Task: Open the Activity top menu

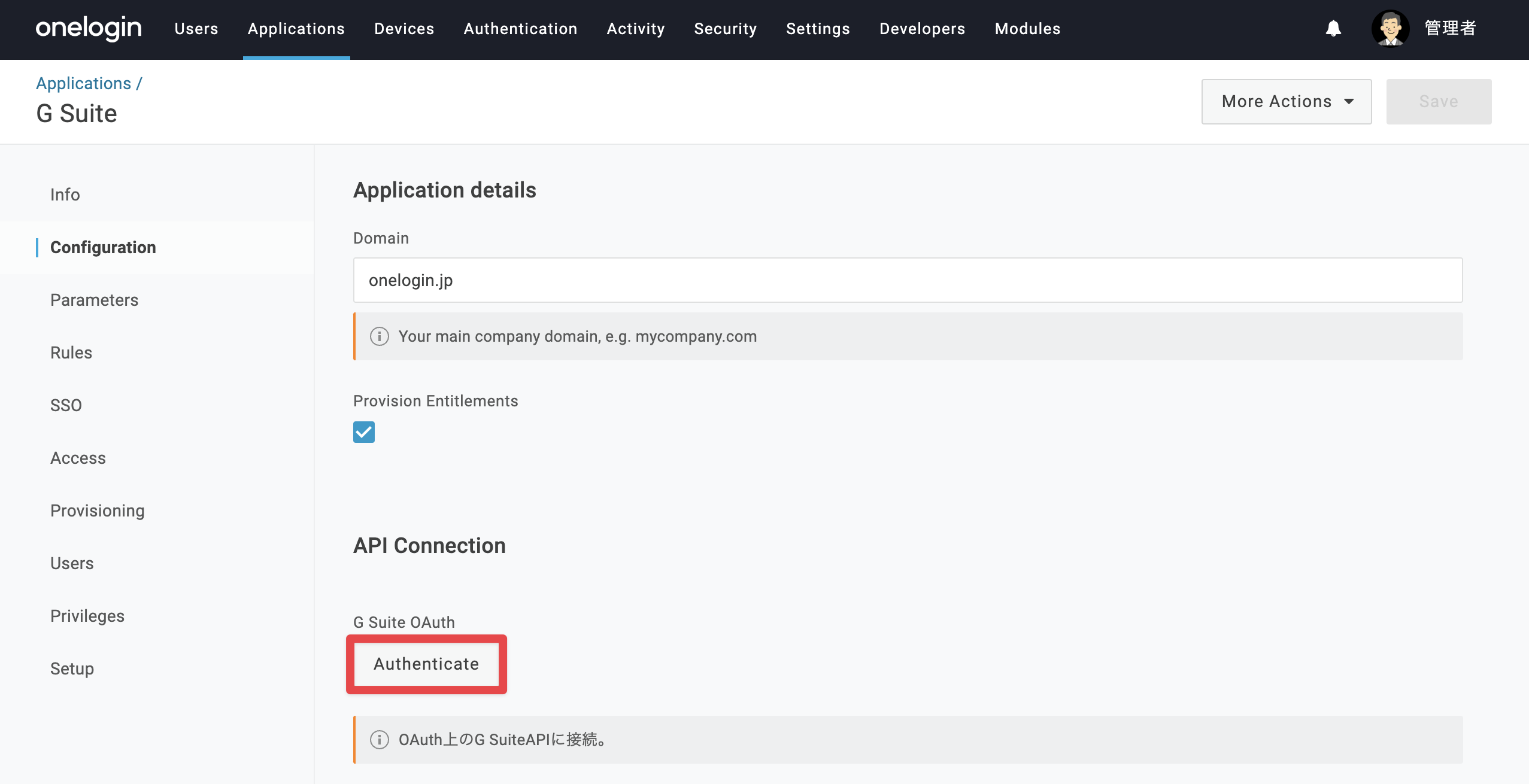Action: click(636, 29)
